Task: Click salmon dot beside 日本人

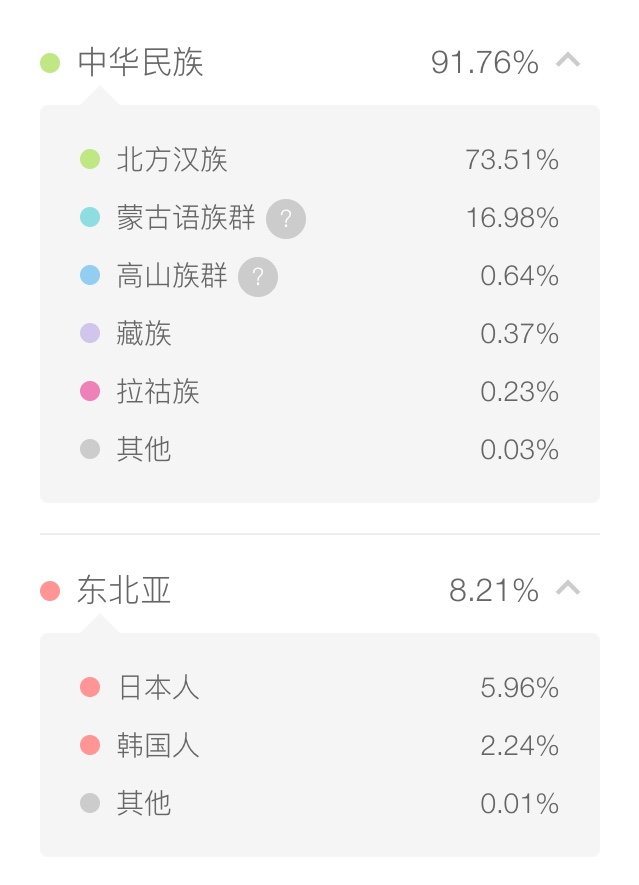Action: (90, 687)
